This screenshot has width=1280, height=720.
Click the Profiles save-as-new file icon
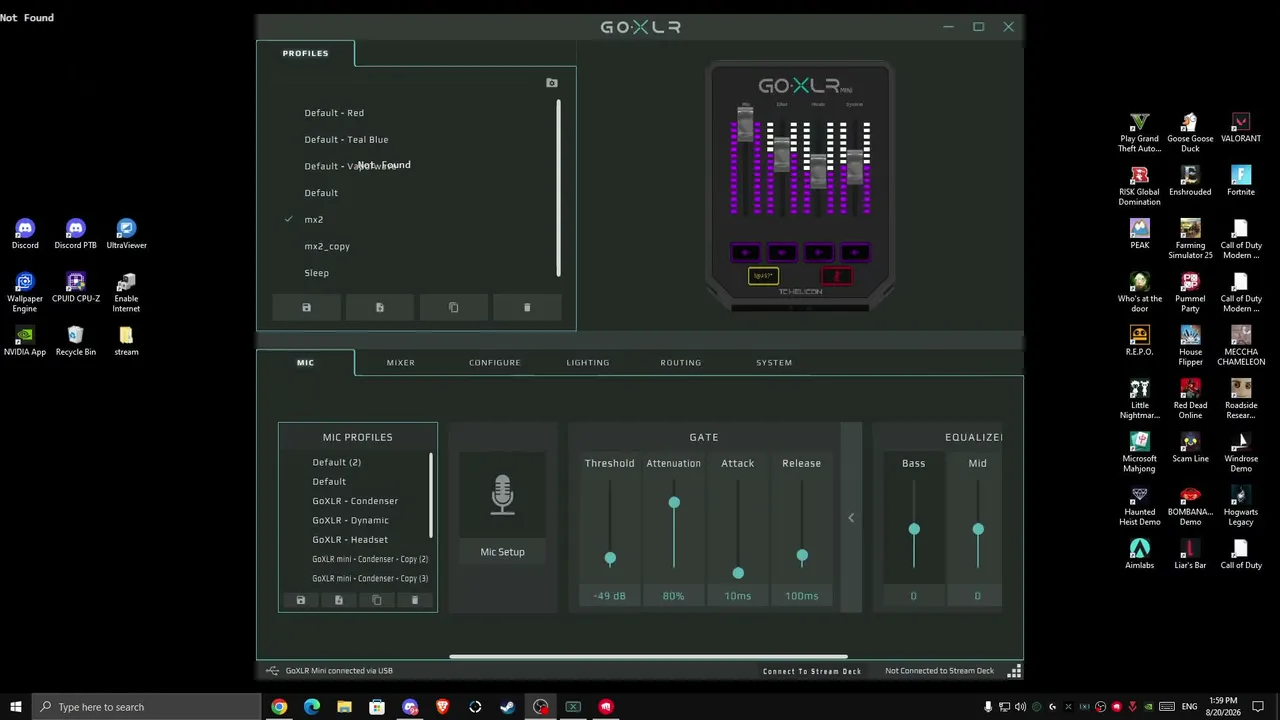pos(380,307)
